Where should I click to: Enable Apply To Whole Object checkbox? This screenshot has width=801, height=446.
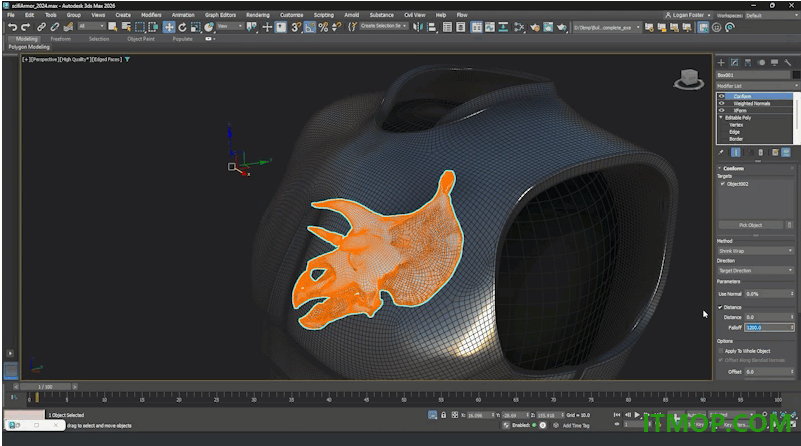[721, 351]
